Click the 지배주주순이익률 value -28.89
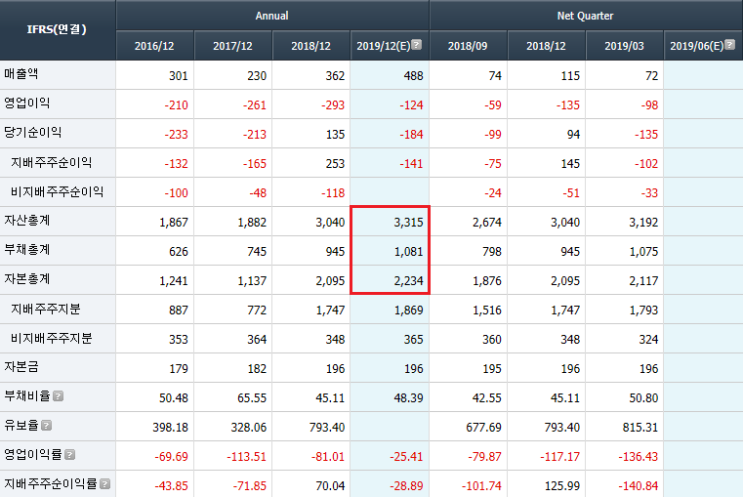This screenshot has height=497, width=743. [x=406, y=486]
